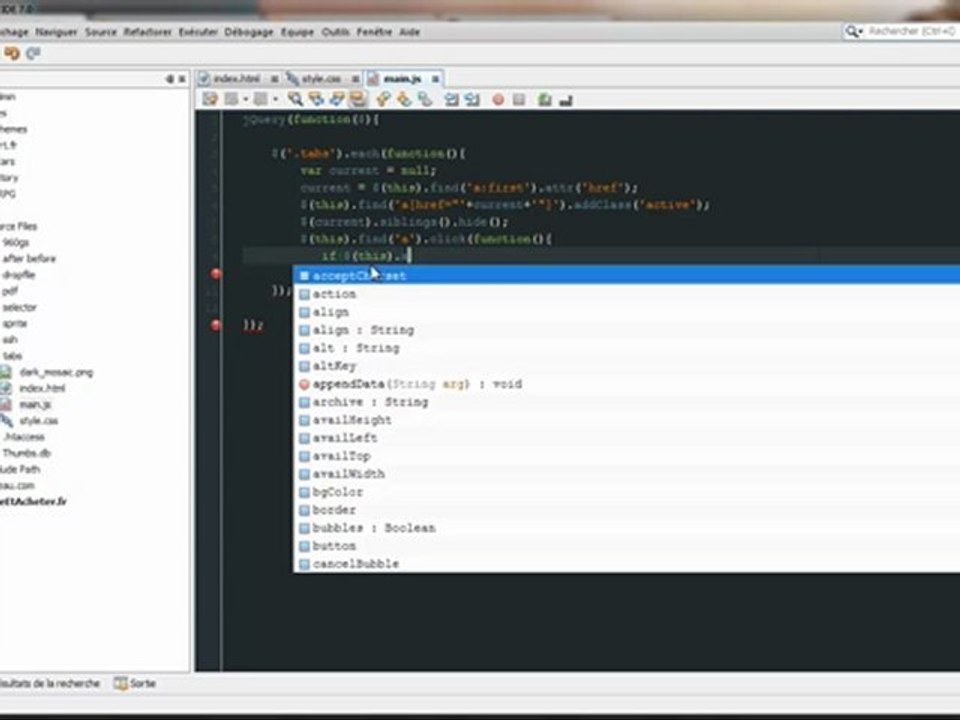
Task: Select style.css in project tree
Action: click(x=39, y=421)
